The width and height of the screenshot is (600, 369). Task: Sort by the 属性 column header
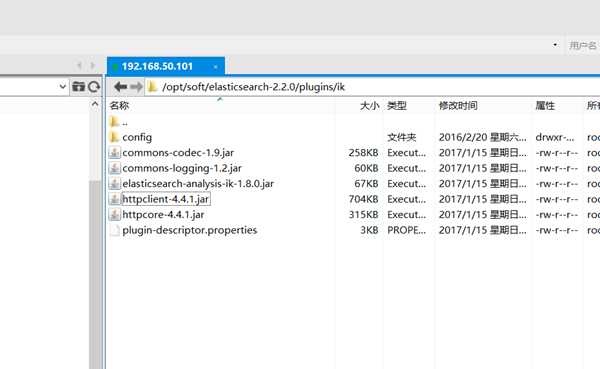pos(545,106)
